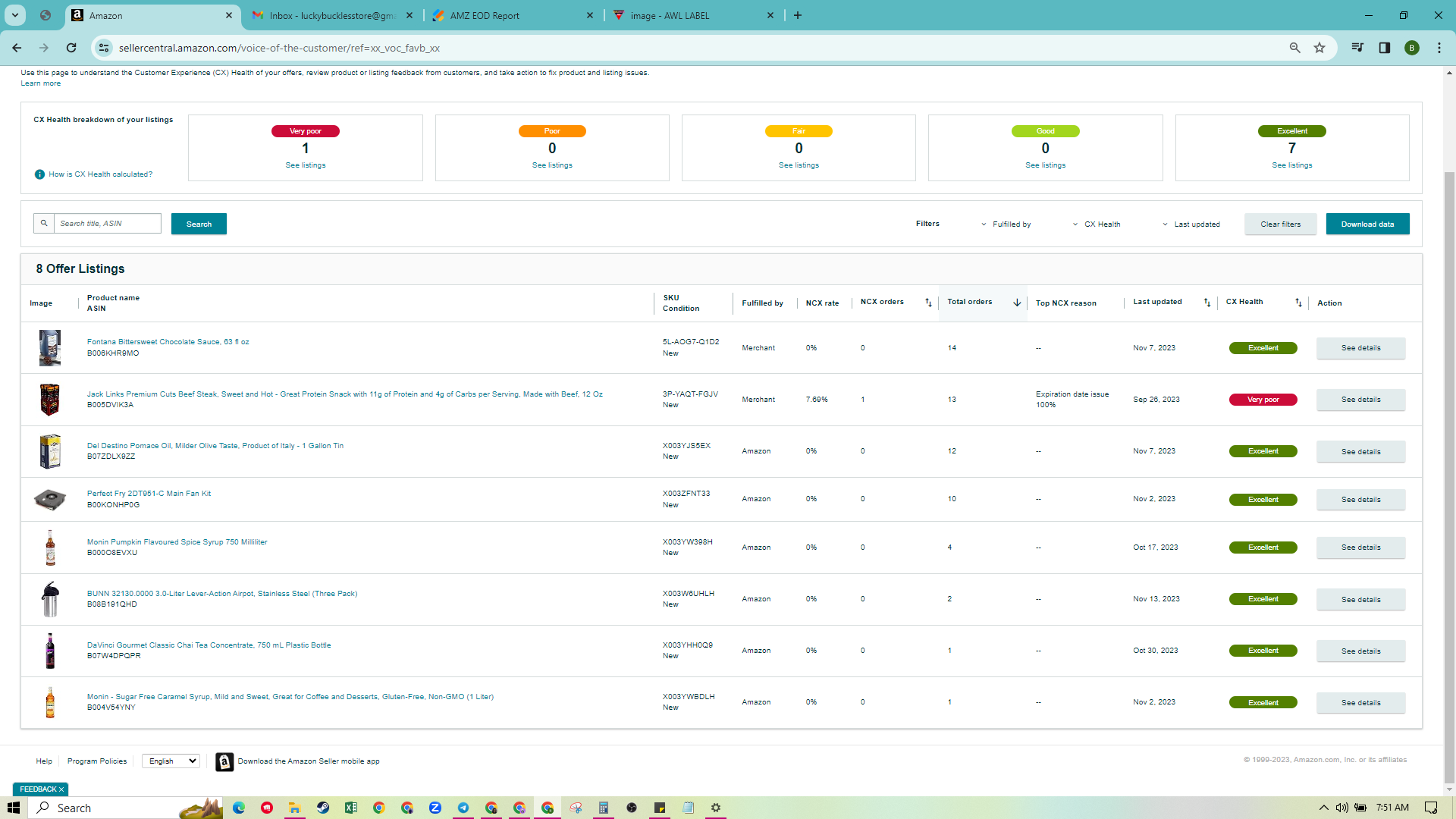Show hidden system tray icons chevron
This screenshot has width=1456, height=819.
click(x=1324, y=808)
